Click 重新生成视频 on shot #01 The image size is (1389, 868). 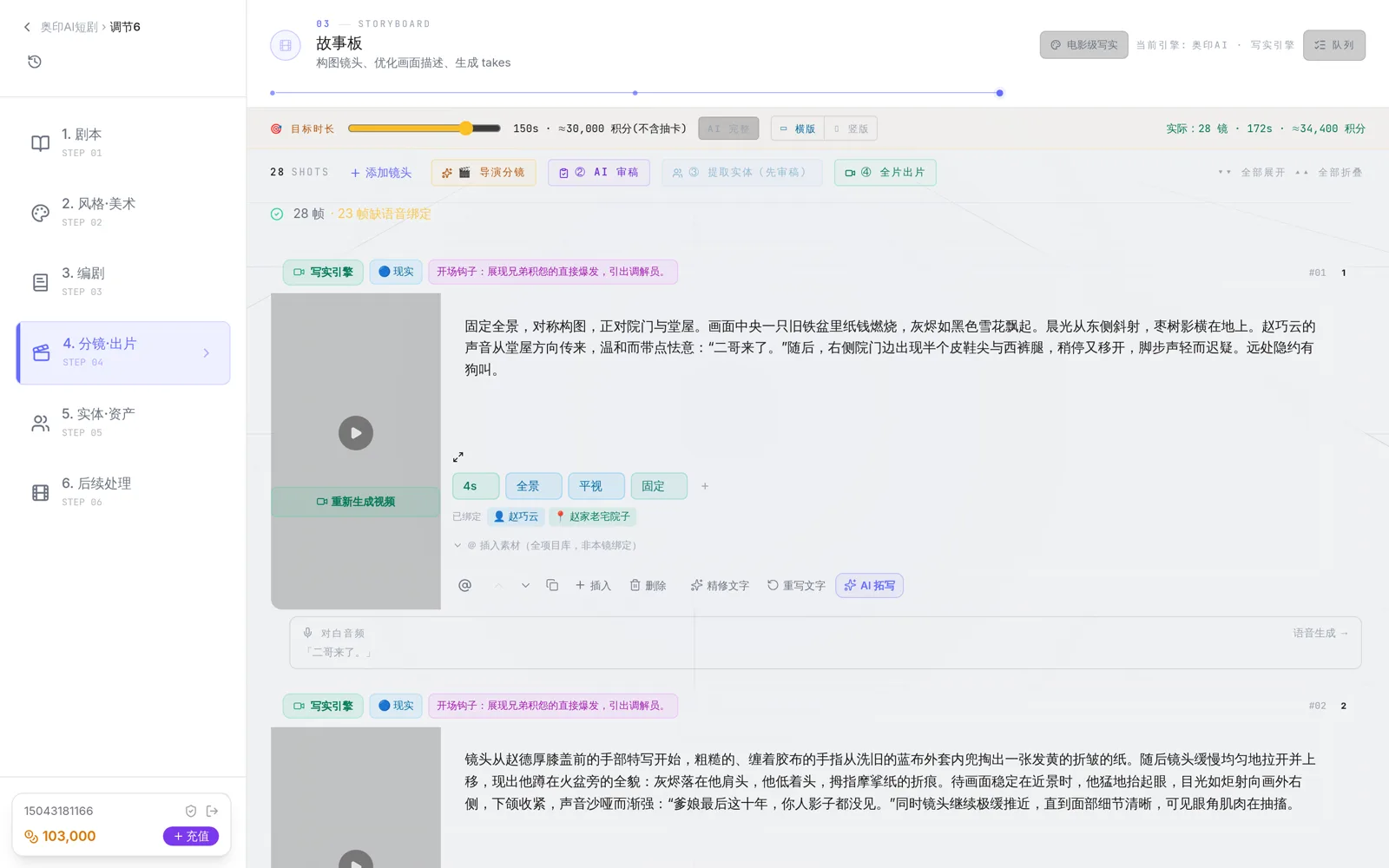tap(356, 502)
